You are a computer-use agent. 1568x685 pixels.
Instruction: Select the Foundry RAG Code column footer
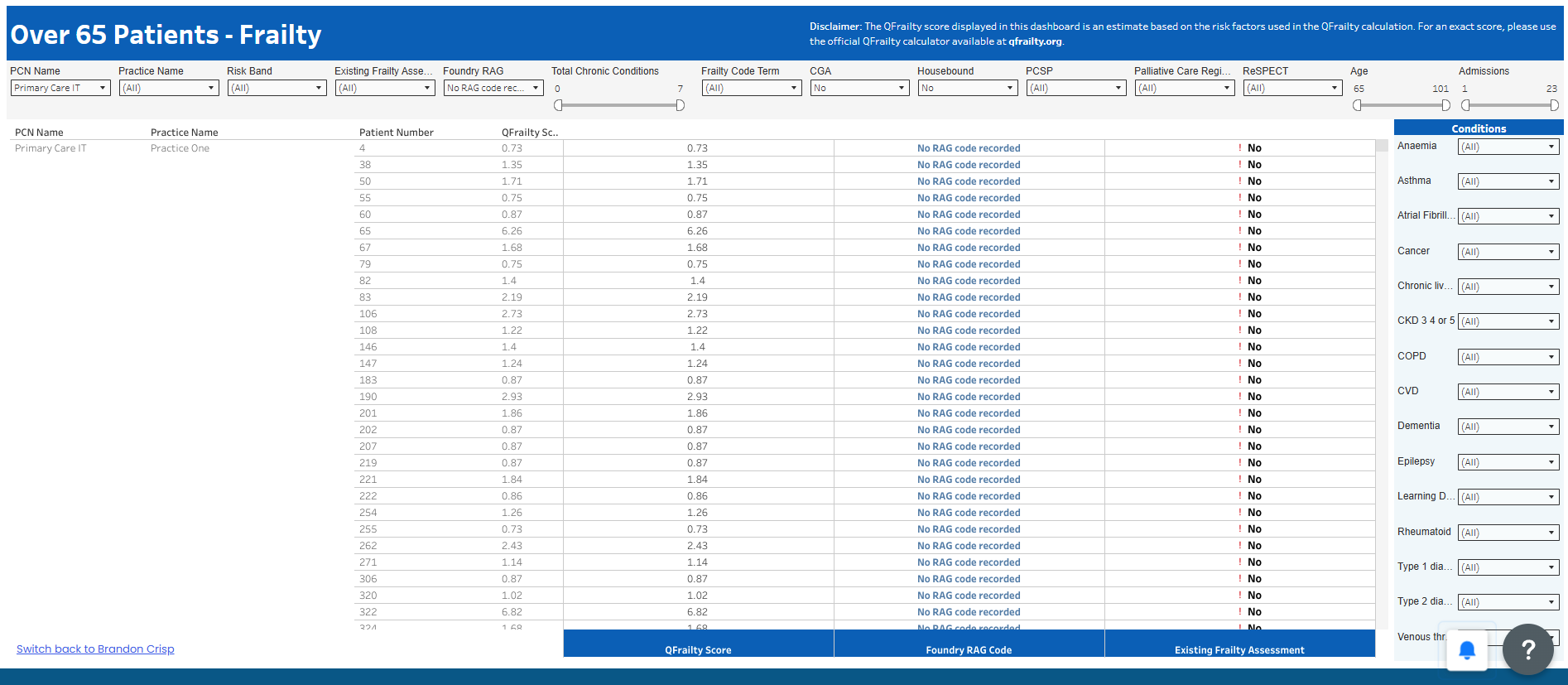(x=969, y=649)
